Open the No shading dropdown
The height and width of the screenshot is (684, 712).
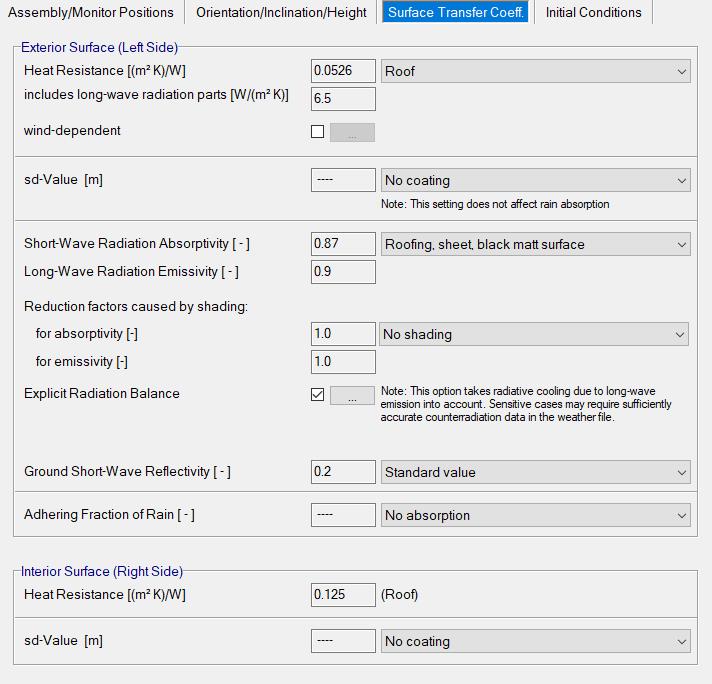(x=535, y=334)
